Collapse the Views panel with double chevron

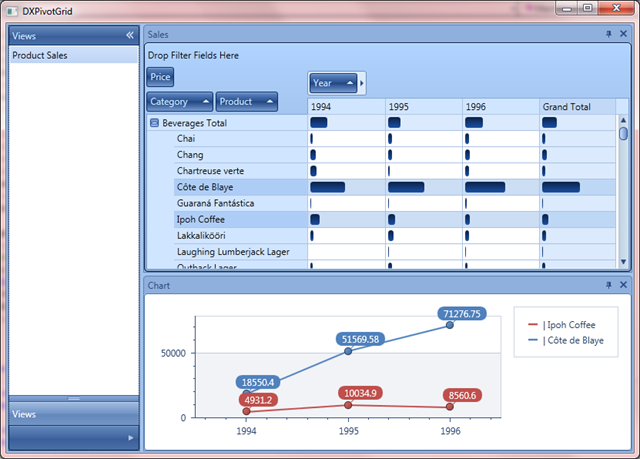coord(130,35)
